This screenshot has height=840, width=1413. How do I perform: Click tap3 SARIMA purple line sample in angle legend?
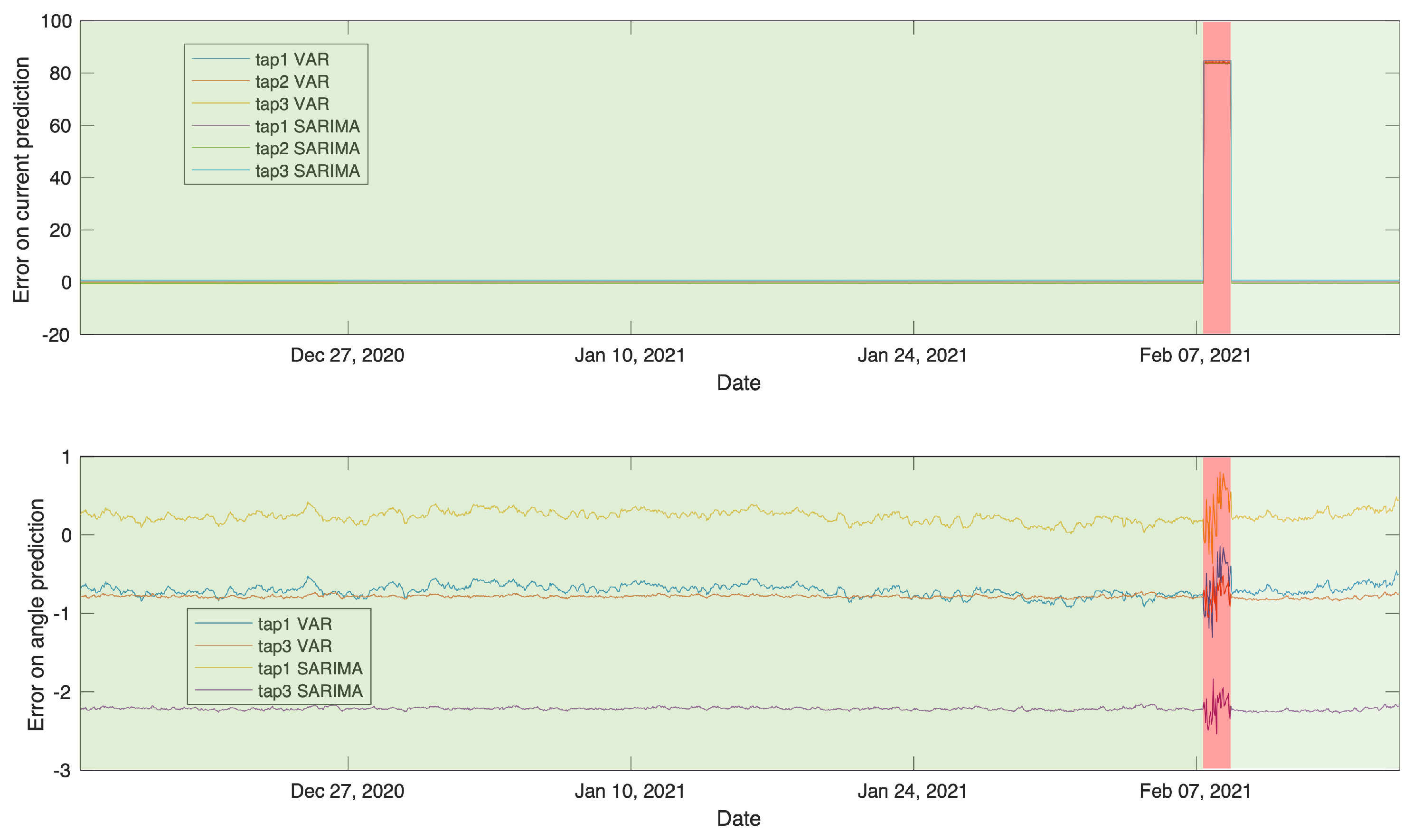[223, 690]
